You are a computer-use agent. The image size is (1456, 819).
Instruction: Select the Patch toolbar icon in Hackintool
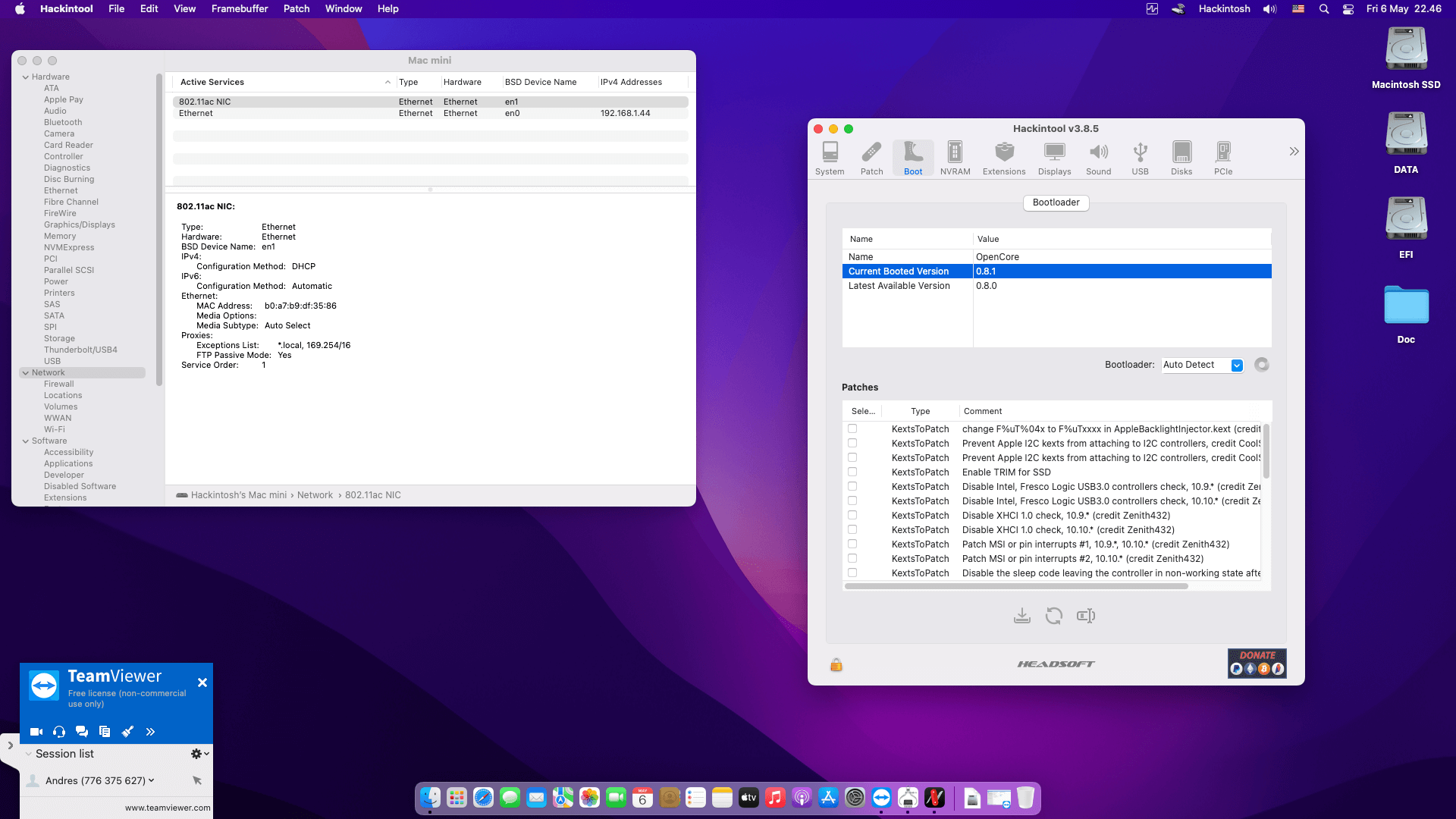[871, 158]
